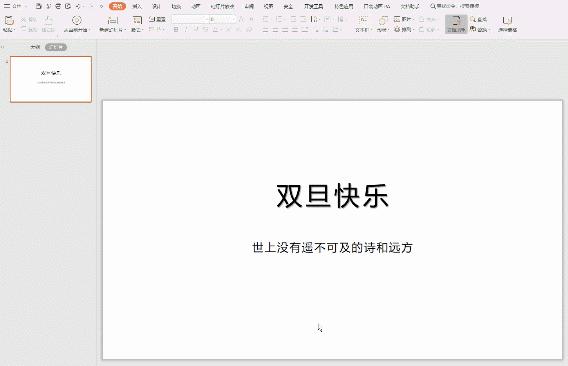Viewport: 568px width, 366px height.
Task: Select the Slides pill tab in left panel
Action: tap(56, 47)
